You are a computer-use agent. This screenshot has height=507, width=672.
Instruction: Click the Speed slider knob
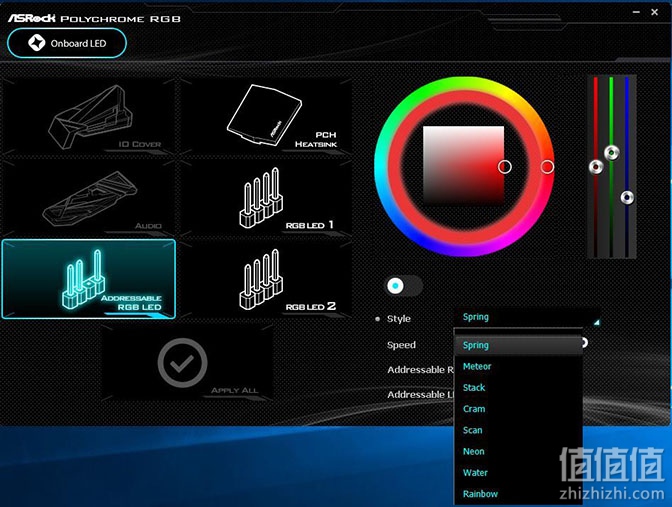point(585,342)
